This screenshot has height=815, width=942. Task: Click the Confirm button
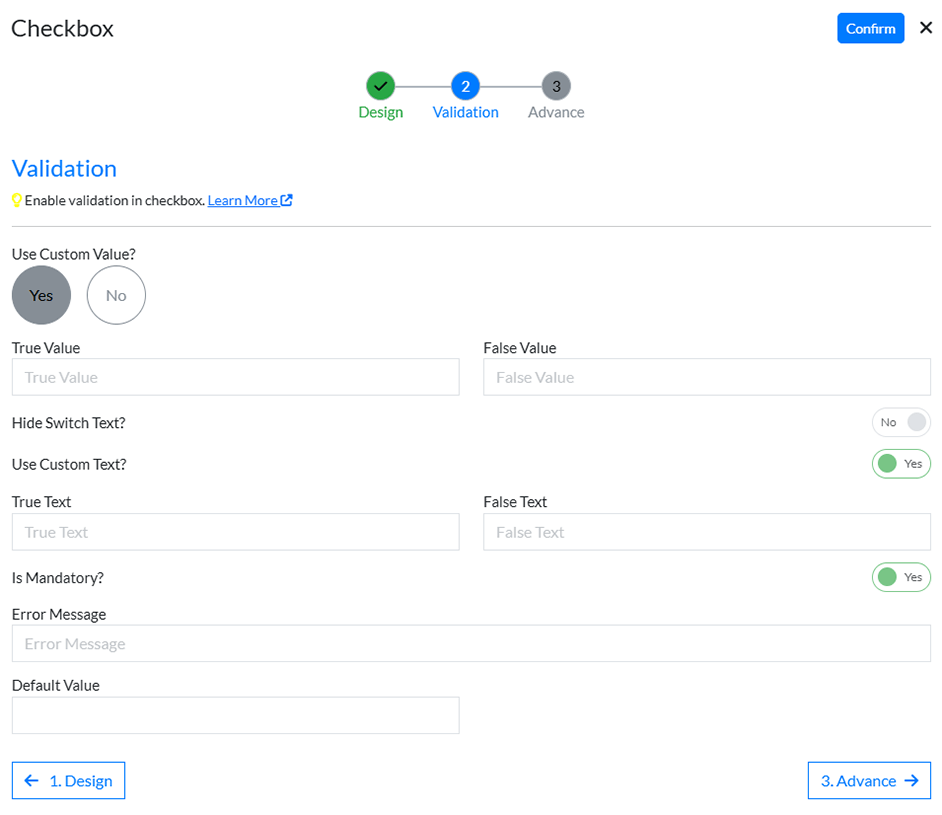(x=870, y=28)
